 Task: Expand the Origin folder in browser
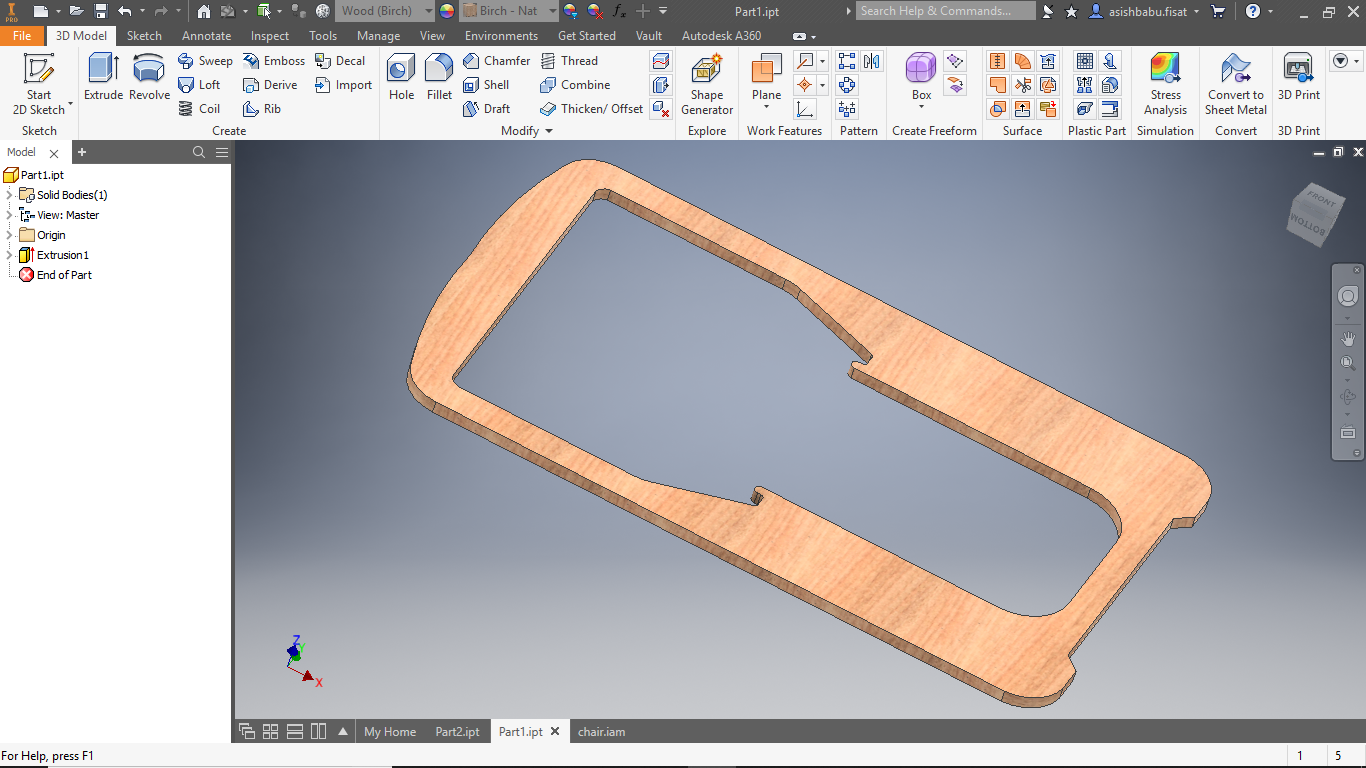pyautogui.click(x=10, y=235)
